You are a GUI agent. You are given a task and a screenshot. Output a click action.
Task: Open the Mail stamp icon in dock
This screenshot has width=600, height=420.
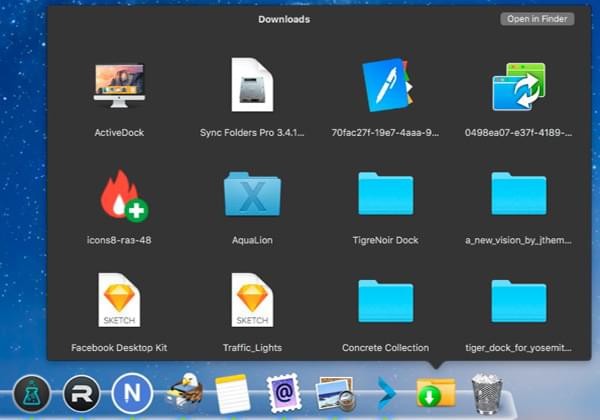click(x=283, y=391)
